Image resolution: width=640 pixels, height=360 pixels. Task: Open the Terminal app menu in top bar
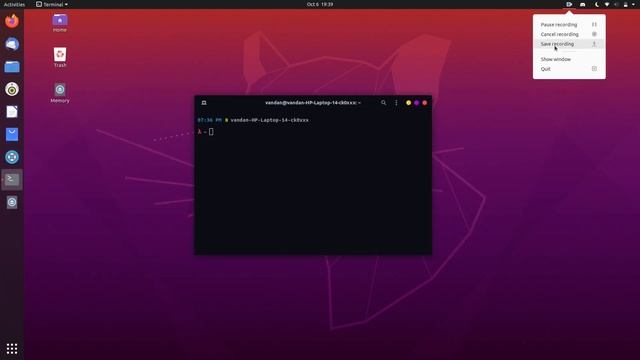[52, 4]
